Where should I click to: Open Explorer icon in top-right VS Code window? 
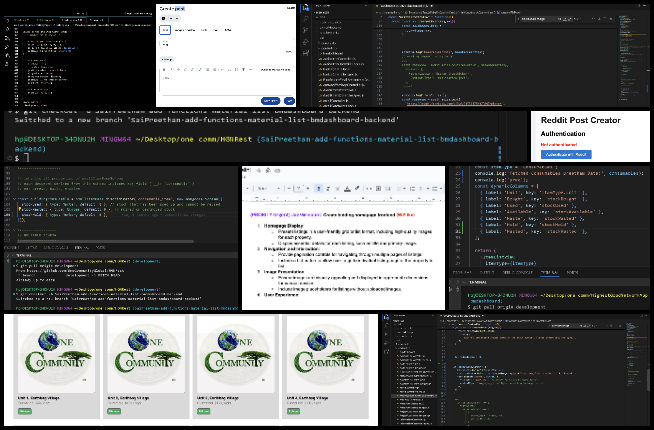(306, 8)
